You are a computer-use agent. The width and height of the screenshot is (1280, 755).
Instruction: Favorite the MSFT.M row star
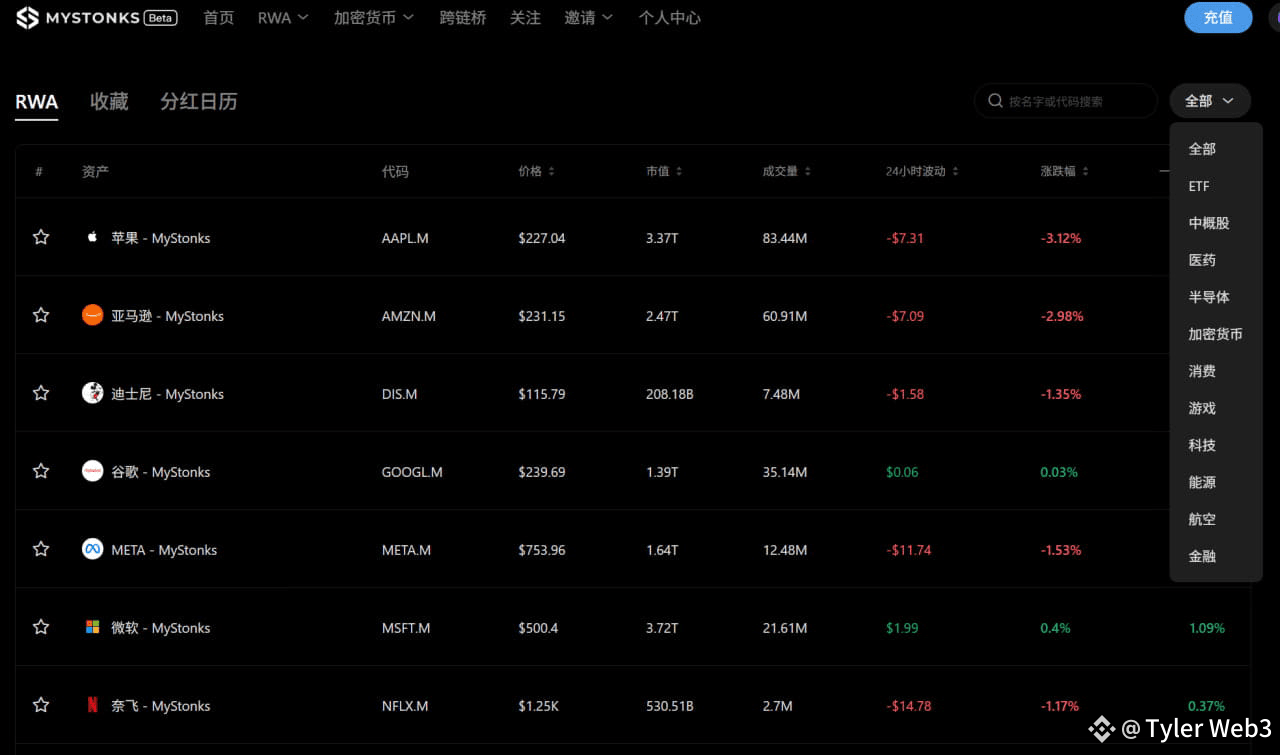[x=41, y=627]
